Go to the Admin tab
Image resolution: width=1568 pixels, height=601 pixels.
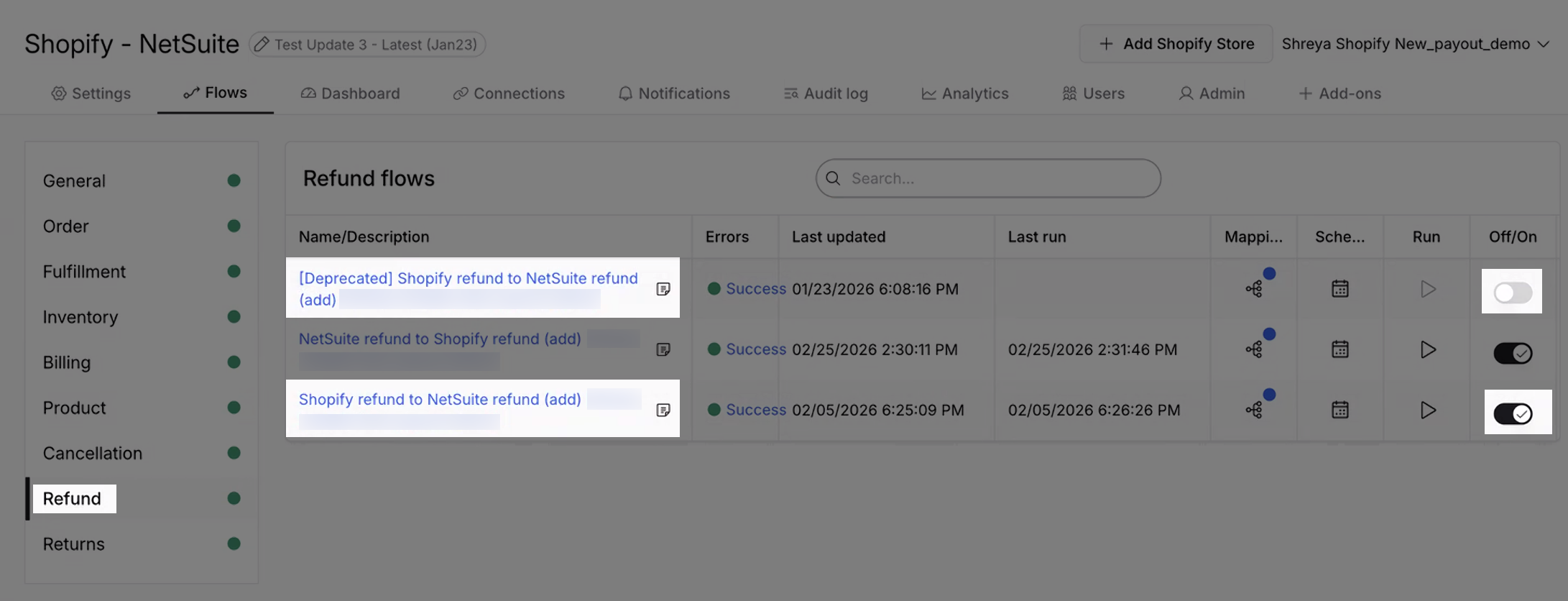1212,93
